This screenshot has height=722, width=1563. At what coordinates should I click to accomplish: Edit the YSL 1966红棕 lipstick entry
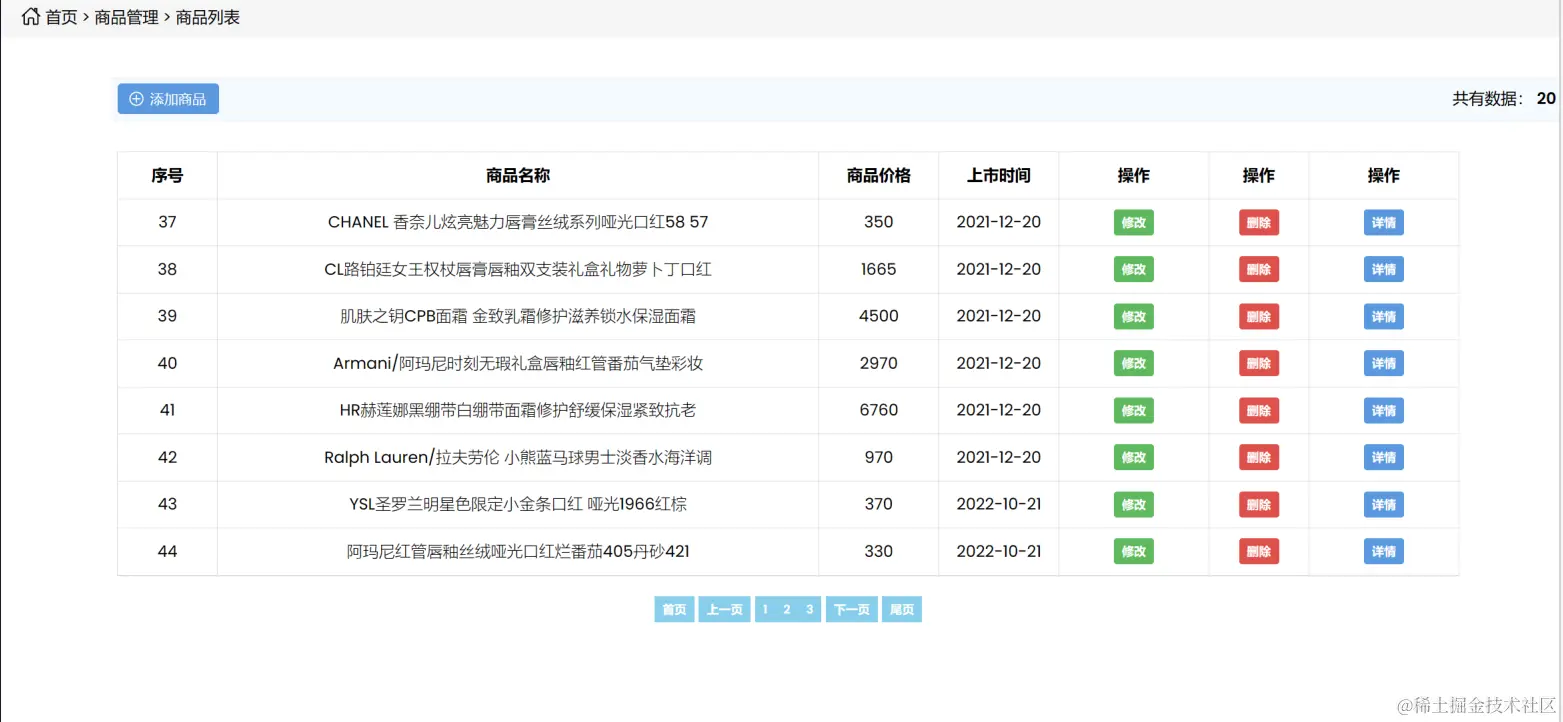[1133, 504]
